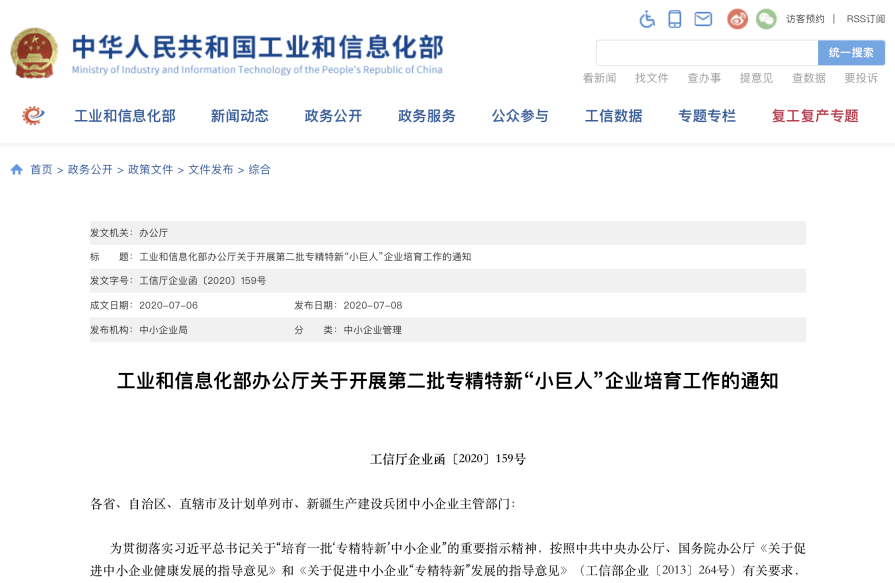Screen dimensions: 895x583
Task: Open the ministry's Weibo via red icon
Action: coord(738,17)
